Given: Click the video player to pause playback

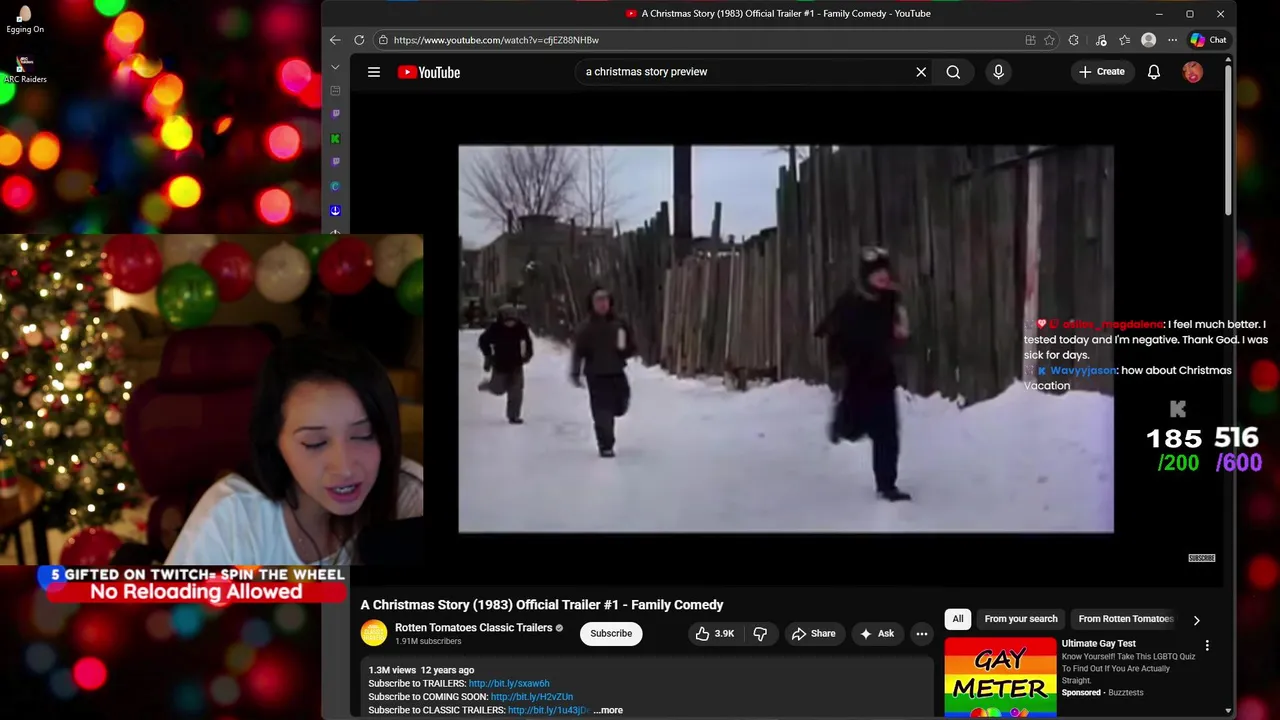Looking at the screenshot, I should point(786,339).
